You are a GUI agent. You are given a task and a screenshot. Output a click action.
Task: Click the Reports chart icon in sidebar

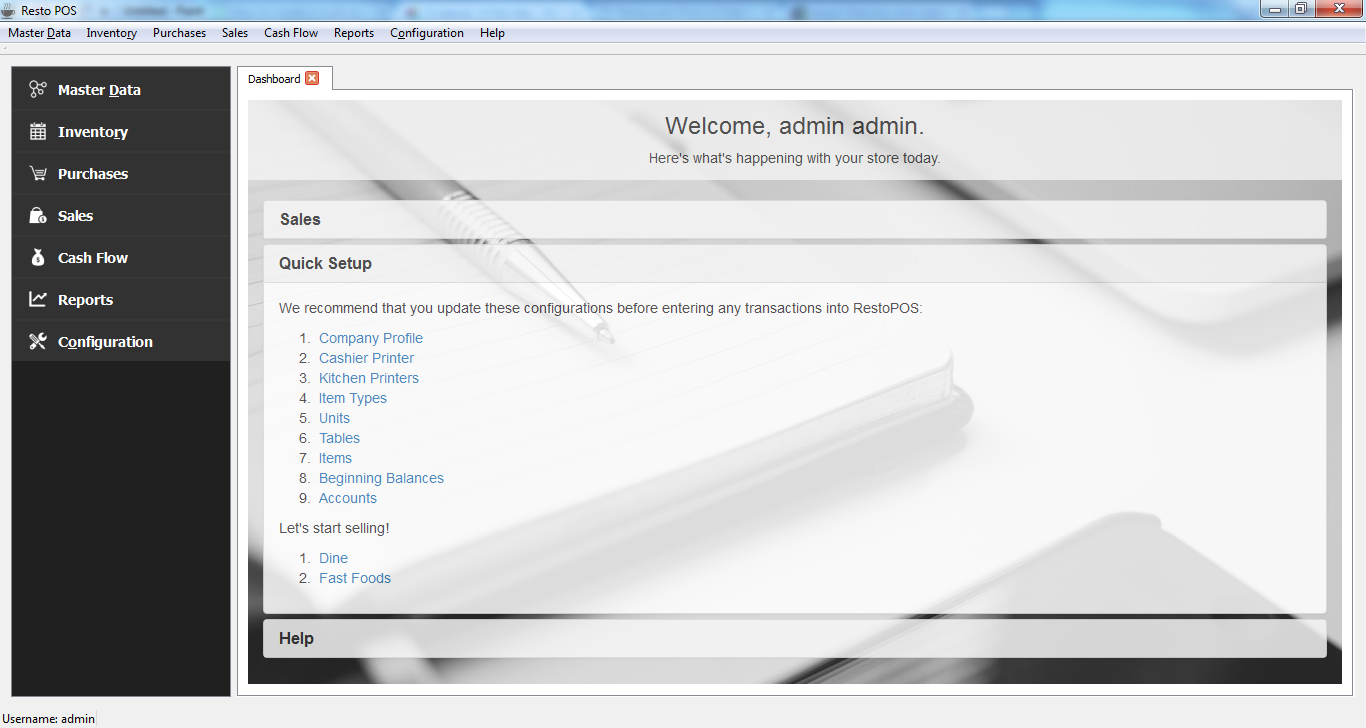38,299
